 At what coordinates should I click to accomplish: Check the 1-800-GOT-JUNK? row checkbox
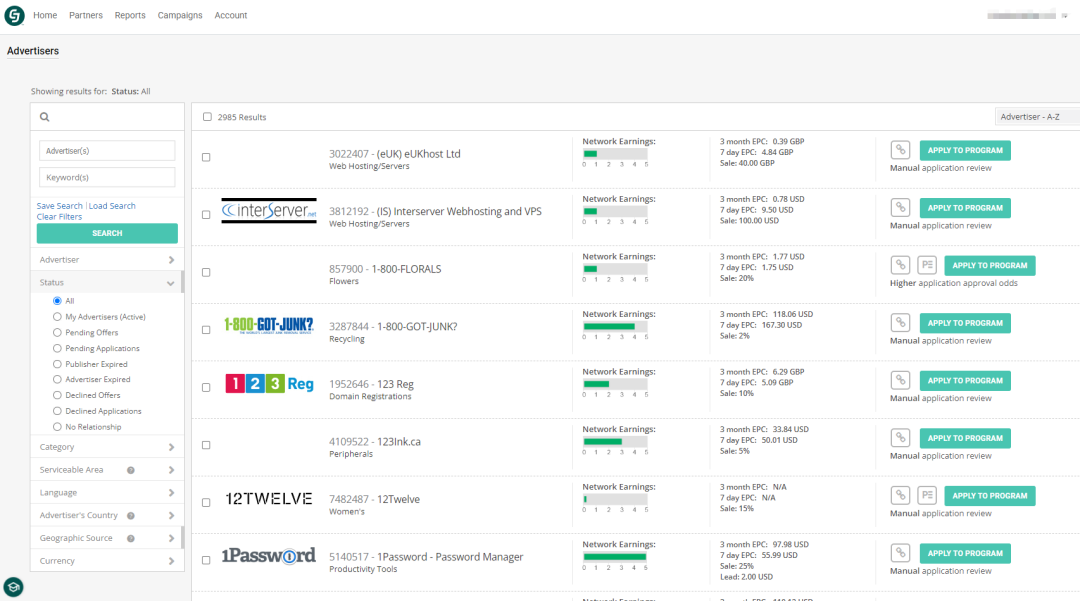coord(206,330)
